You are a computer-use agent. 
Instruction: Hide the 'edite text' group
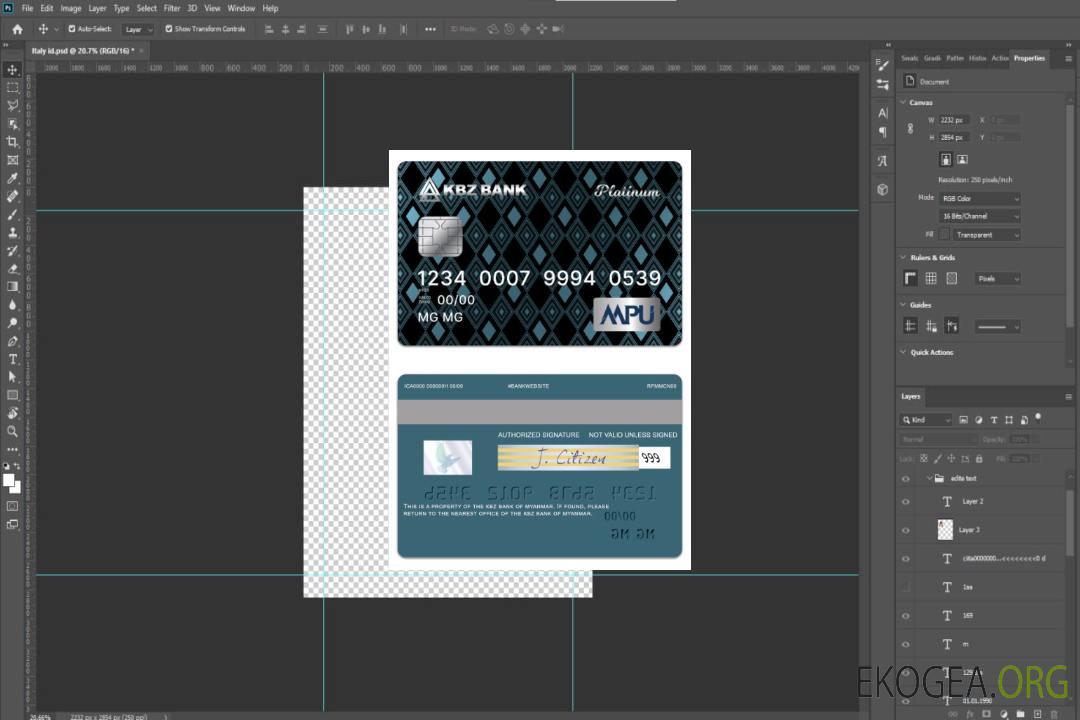click(906, 478)
